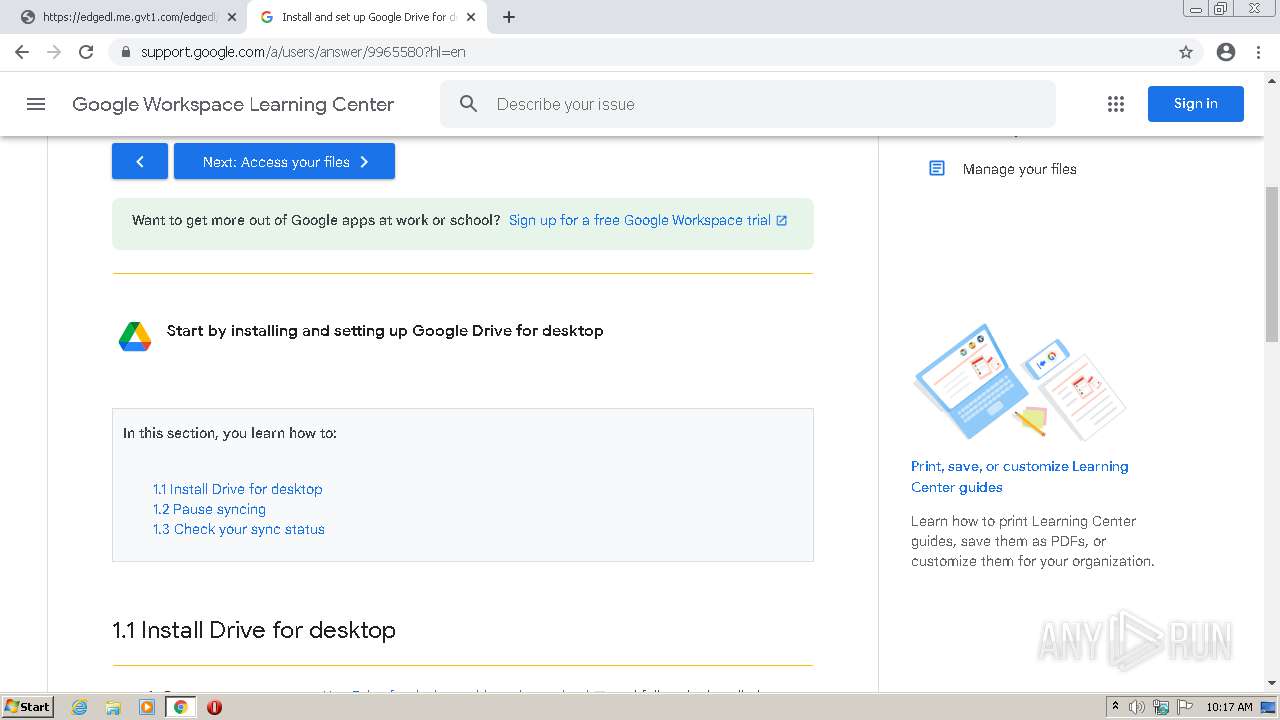1280x720 pixels.
Task: Click the volume icon in system tray
Action: pyautogui.click(x=1137, y=707)
